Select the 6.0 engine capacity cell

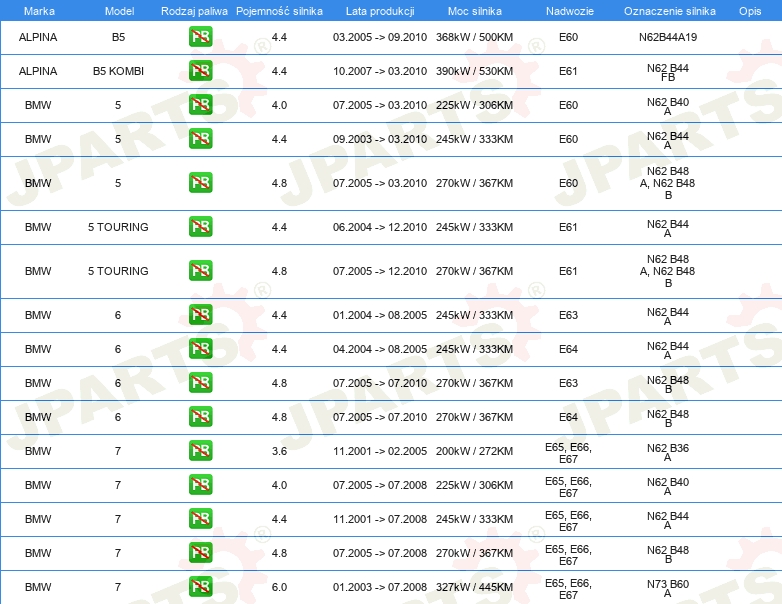(x=279, y=587)
